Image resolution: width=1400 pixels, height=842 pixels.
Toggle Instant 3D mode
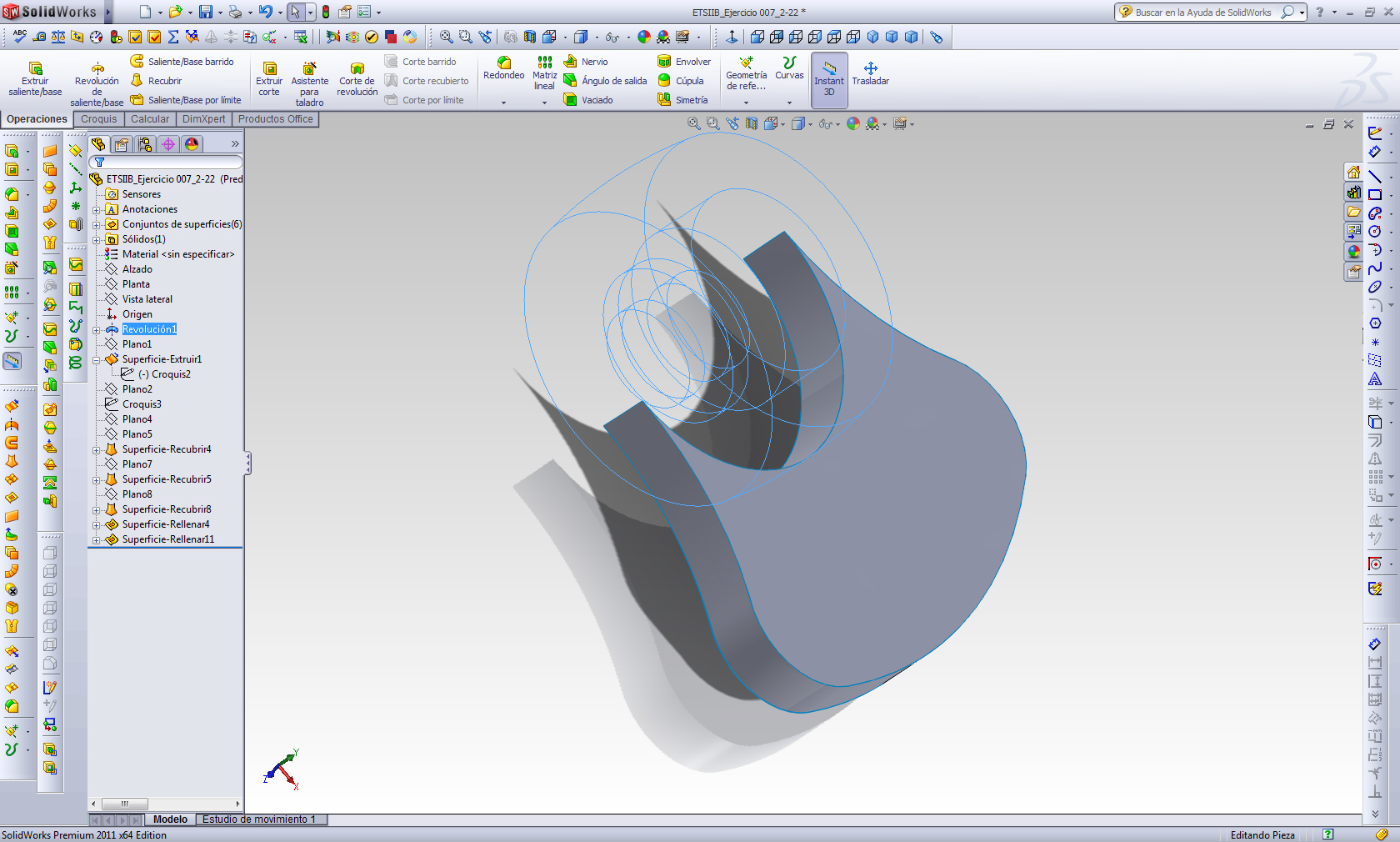coord(829,79)
